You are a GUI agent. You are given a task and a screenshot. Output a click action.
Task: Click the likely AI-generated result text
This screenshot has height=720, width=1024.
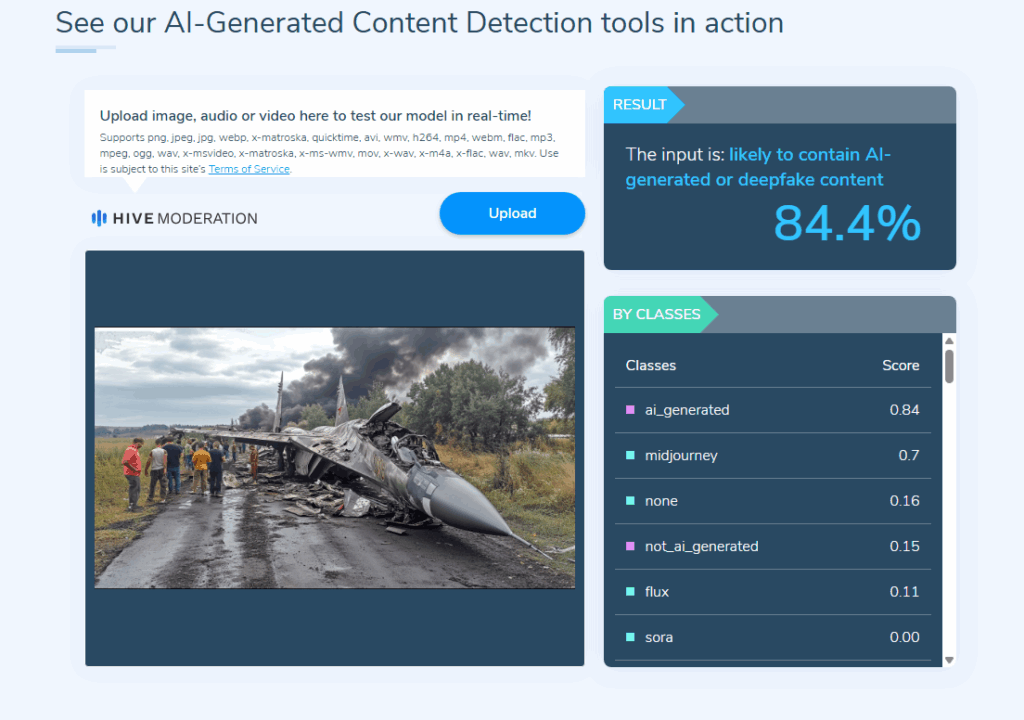tap(758, 167)
